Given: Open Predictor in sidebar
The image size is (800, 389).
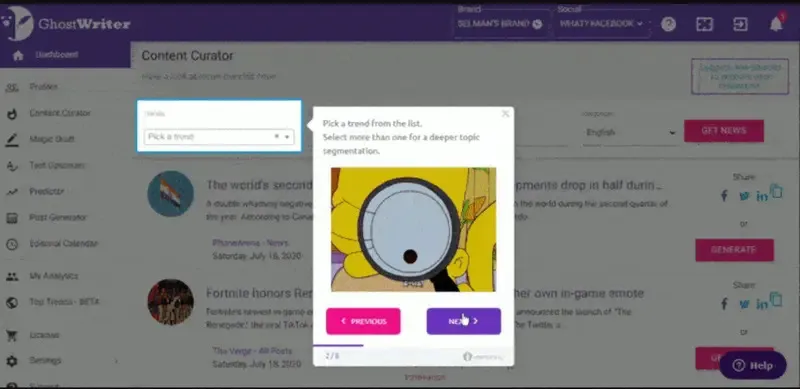Looking at the screenshot, I should pos(46,191).
